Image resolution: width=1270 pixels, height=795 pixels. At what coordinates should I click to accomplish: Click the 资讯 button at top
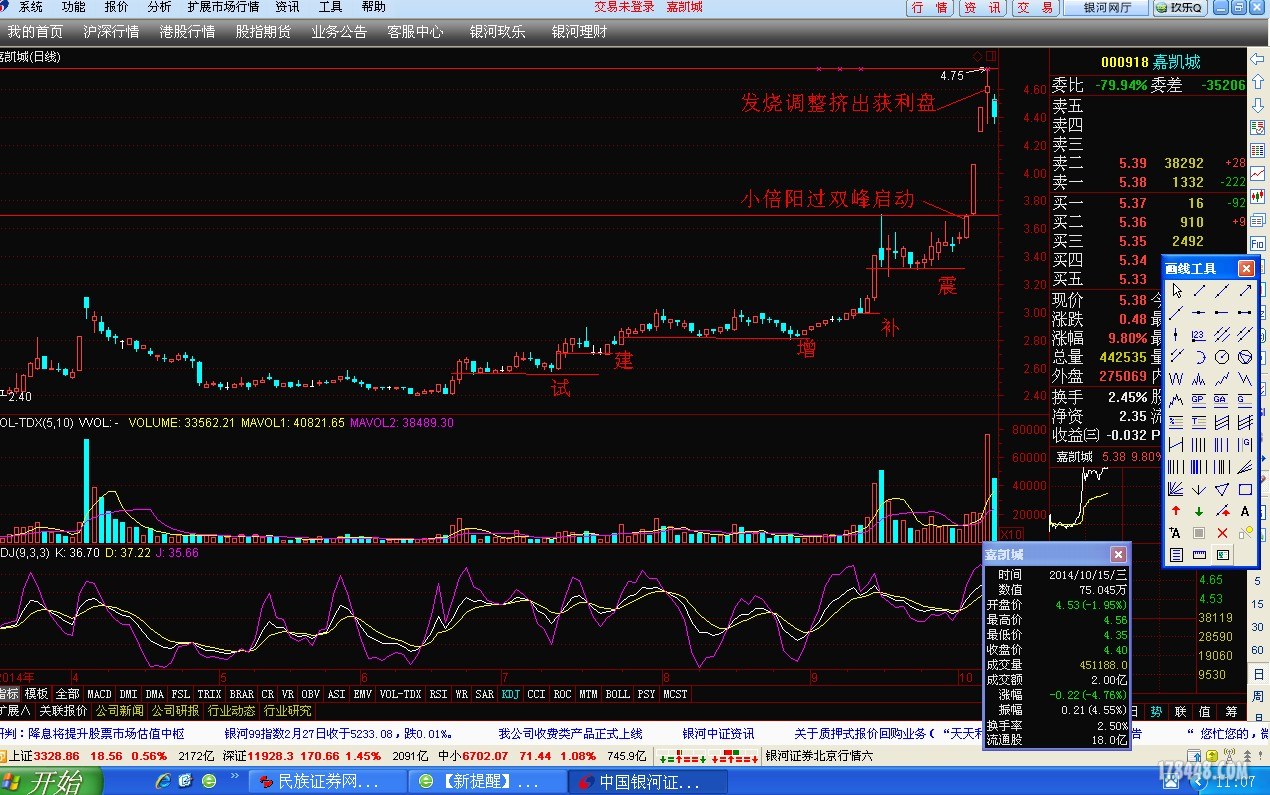[982, 8]
